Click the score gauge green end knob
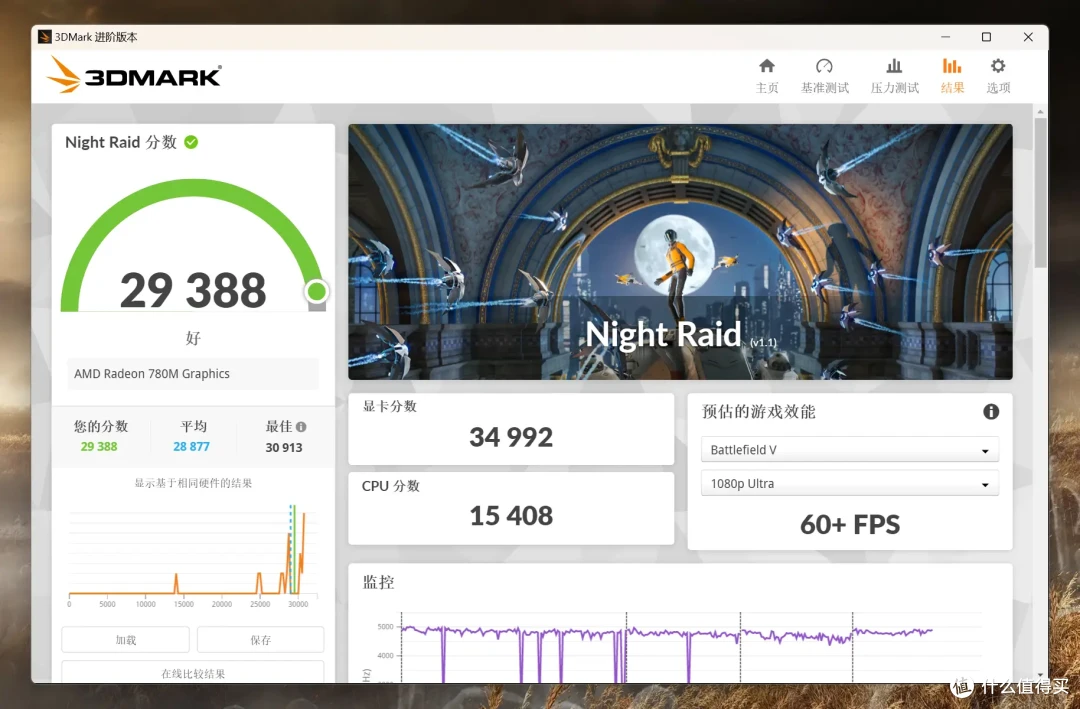 tap(317, 291)
